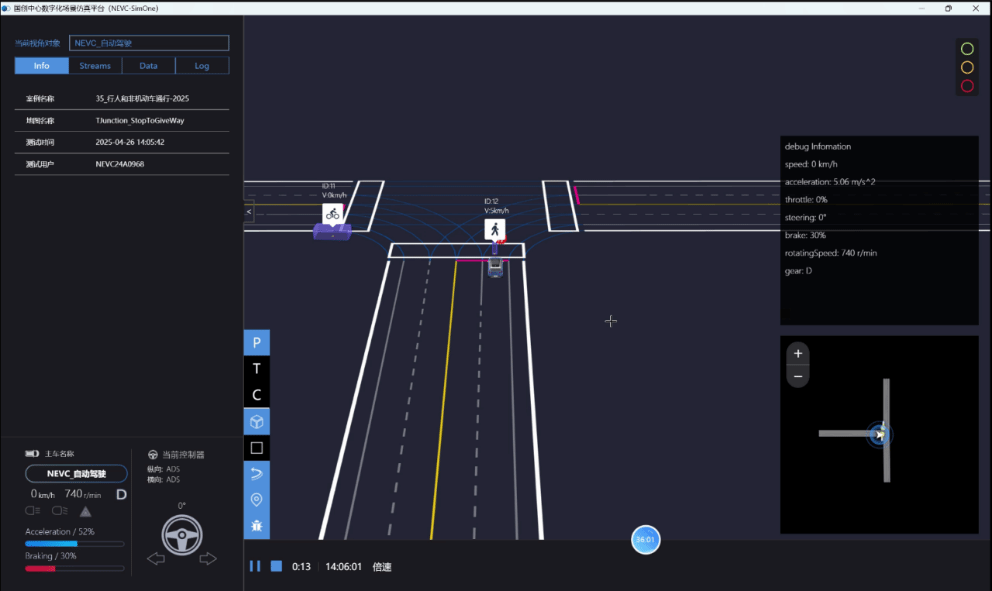Viewport: 992px width, 591px height.
Task: Toggle the P button in side toolbar
Action: (256, 343)
